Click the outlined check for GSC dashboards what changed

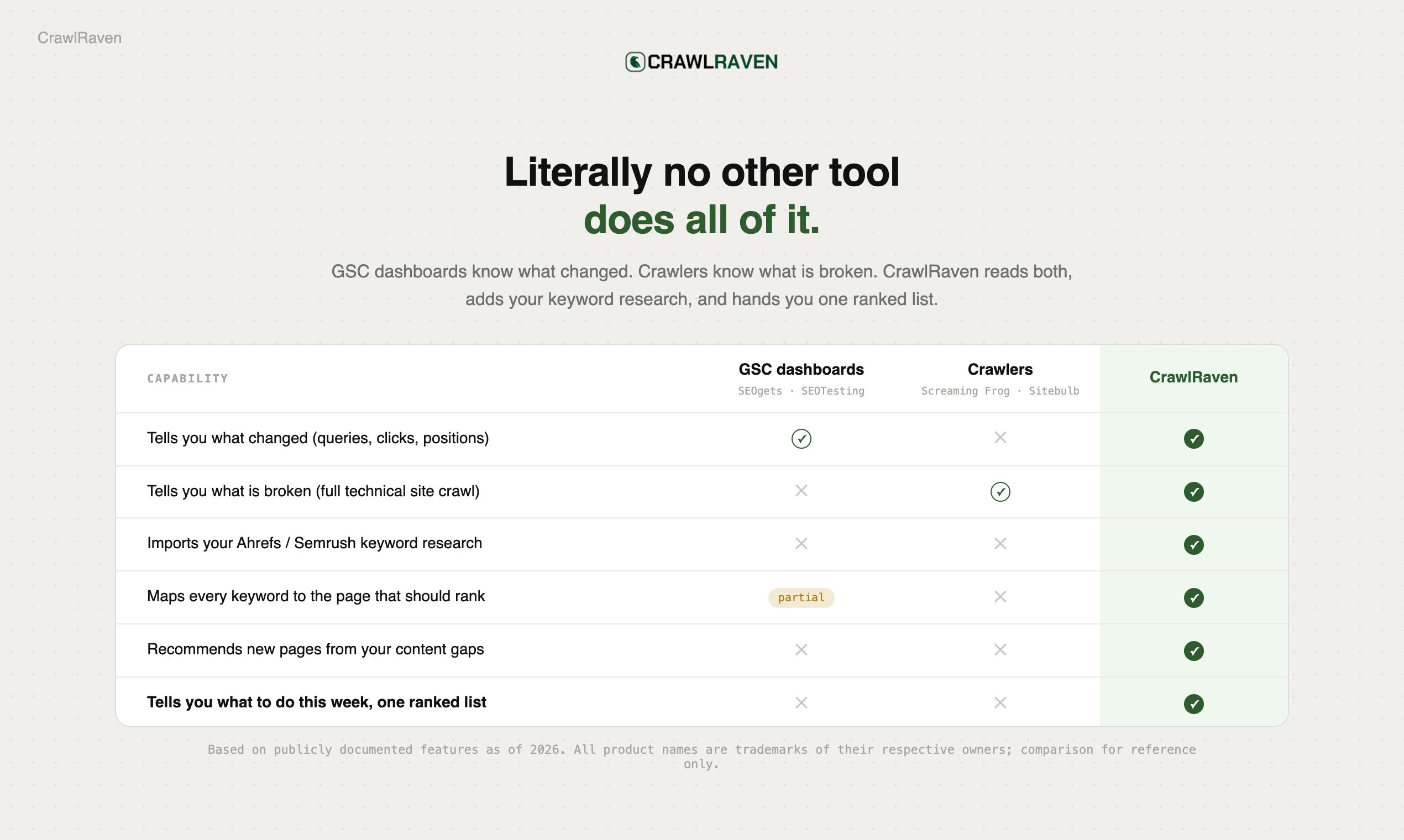(801, 439)
